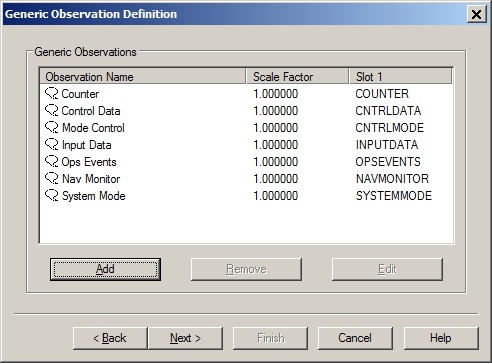Click the SYSTEMMODE slot entry
This screenshot has width=492, height=364.
[394, 196]
